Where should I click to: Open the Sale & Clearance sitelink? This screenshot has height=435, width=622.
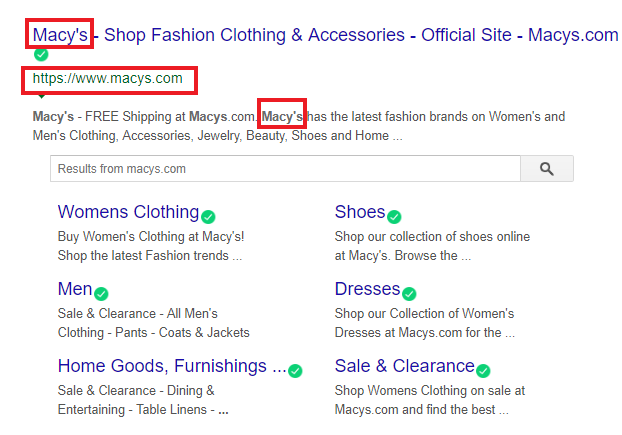coord(405,366)
